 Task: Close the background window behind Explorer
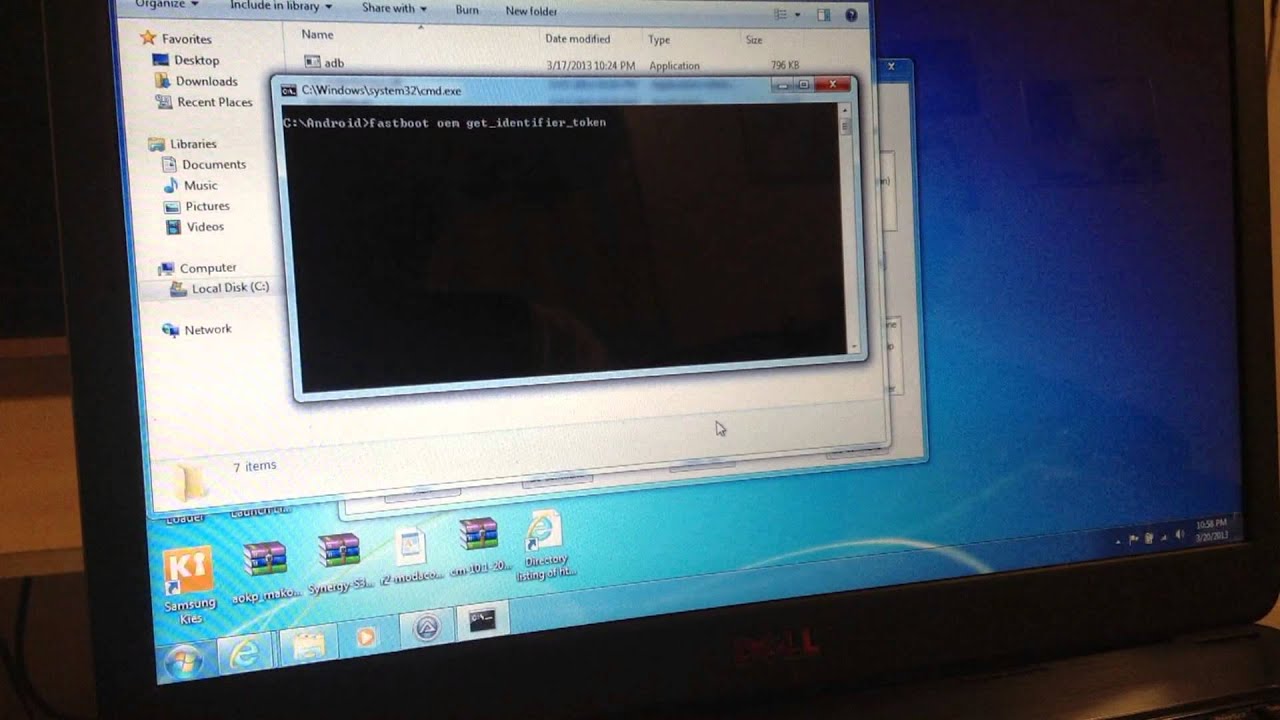click(x=891, y=67)
